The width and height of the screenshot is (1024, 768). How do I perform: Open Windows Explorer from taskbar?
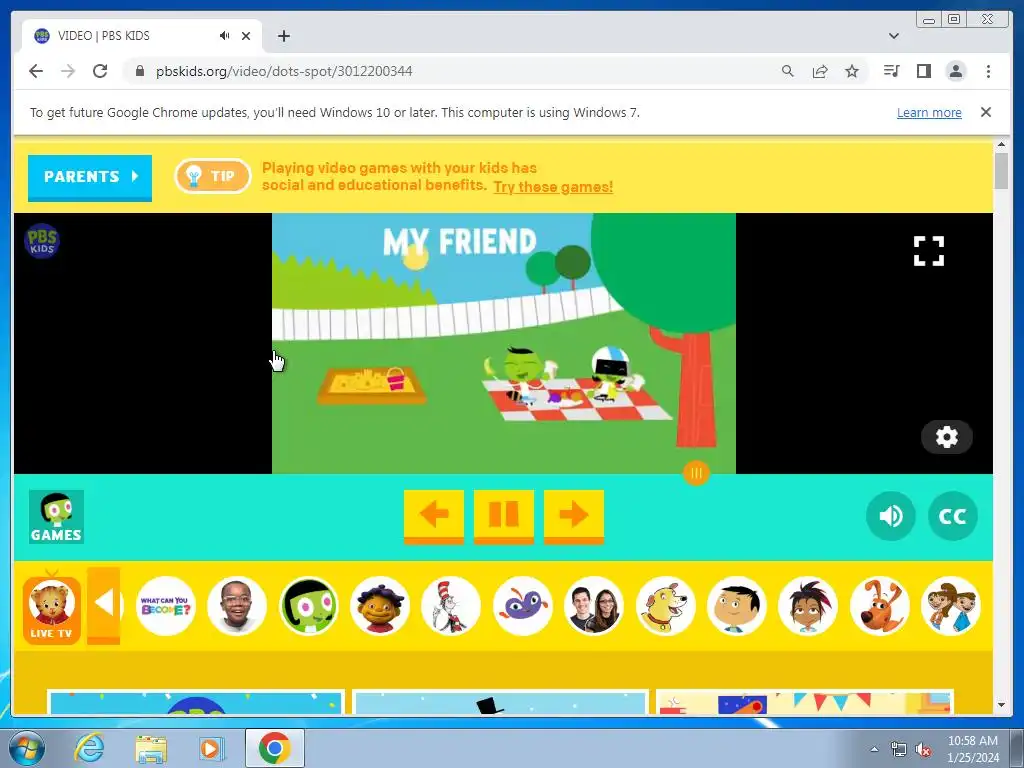coord(151,749)
